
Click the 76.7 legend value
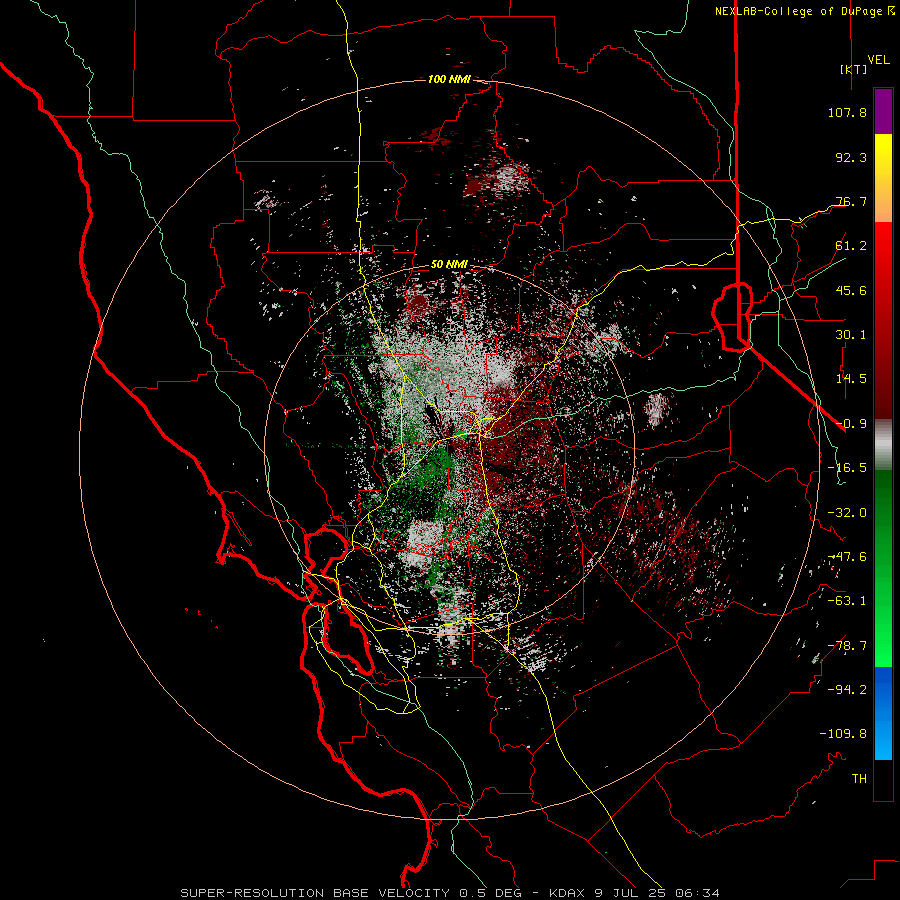pos(851,201)
